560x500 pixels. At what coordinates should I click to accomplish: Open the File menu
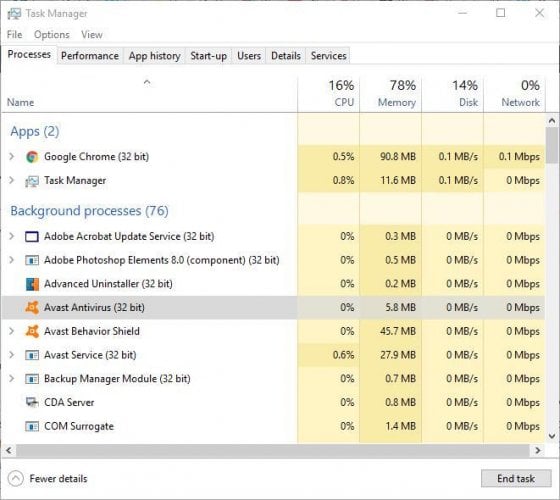pyautogui.click(x=14, y=35)
